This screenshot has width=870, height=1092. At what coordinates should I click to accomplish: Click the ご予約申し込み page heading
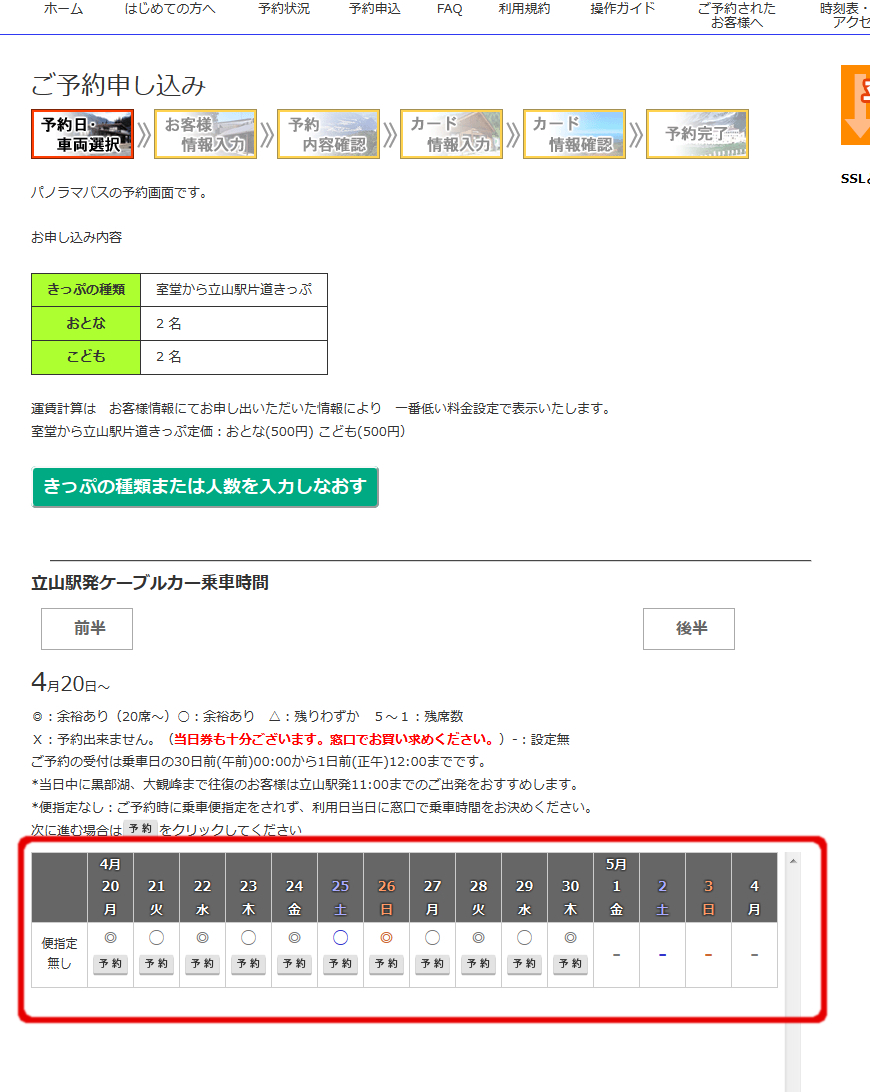[118, 85]
